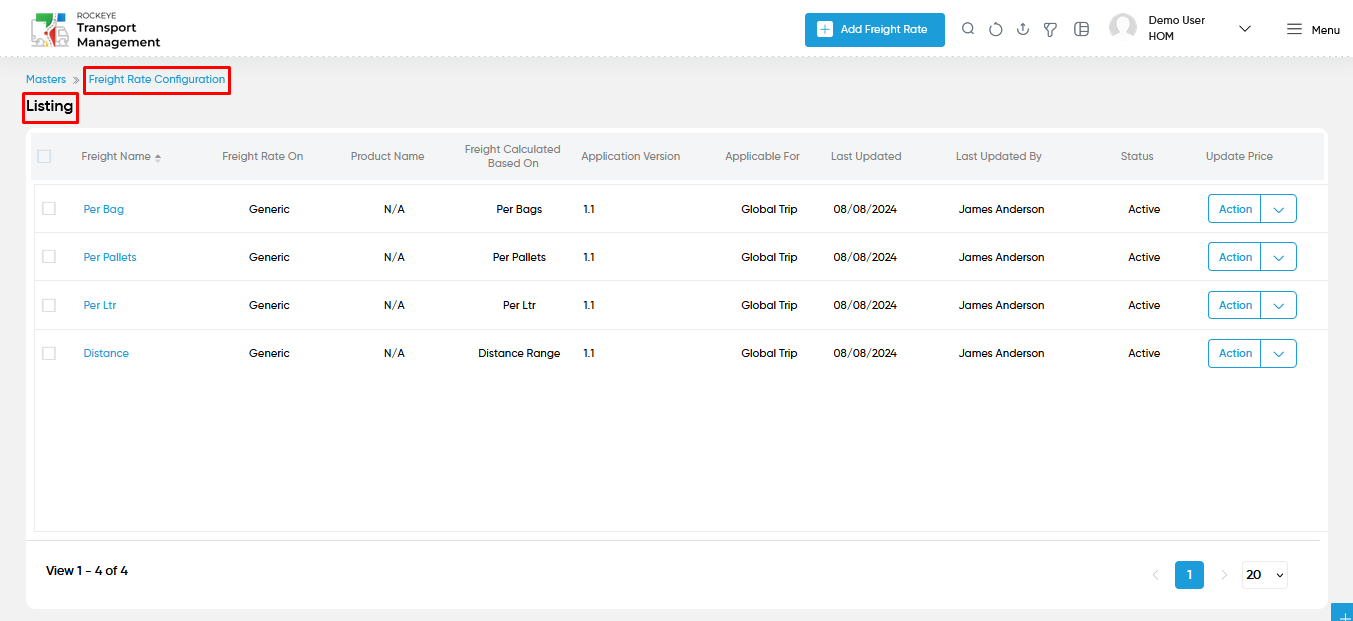Check the select-all header checkbox
This screenshot has width=1353, height=621.
[44, 156]
